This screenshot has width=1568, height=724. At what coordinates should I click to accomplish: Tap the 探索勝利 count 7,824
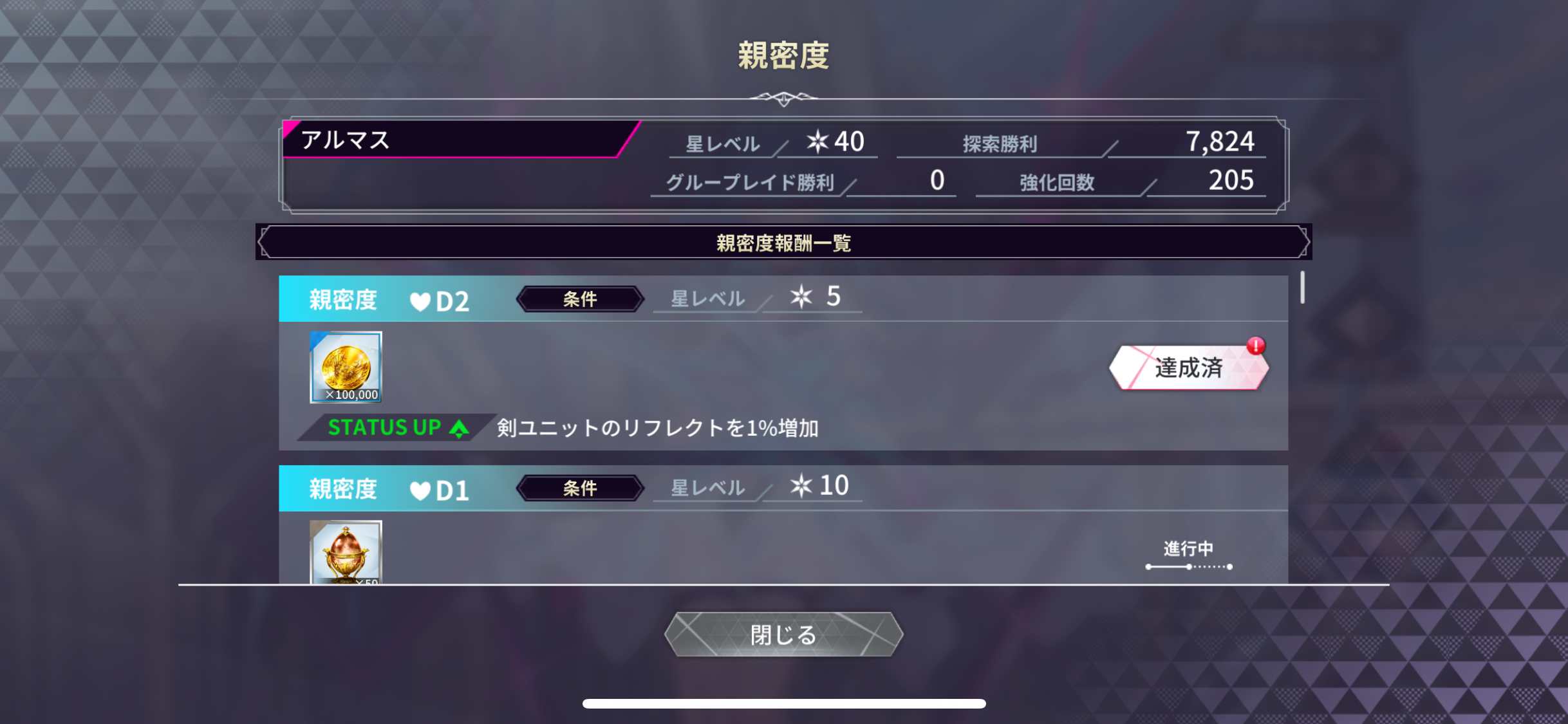(x=1219, y=142)
